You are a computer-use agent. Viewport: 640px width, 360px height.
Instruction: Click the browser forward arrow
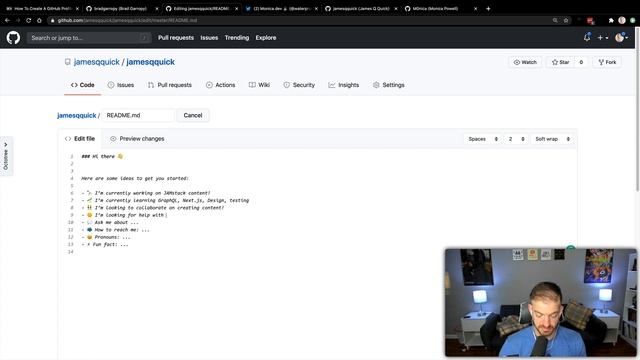pos(18,20)
